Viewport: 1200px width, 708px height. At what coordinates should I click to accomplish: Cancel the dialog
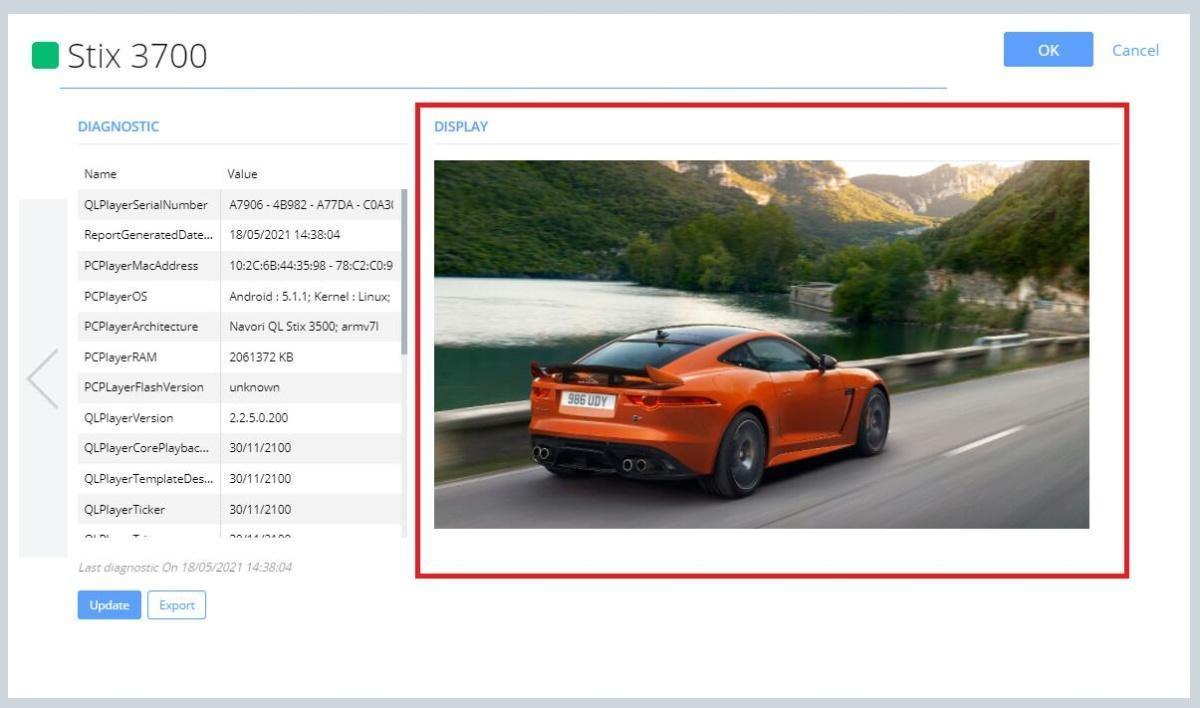pos(1135,50)
